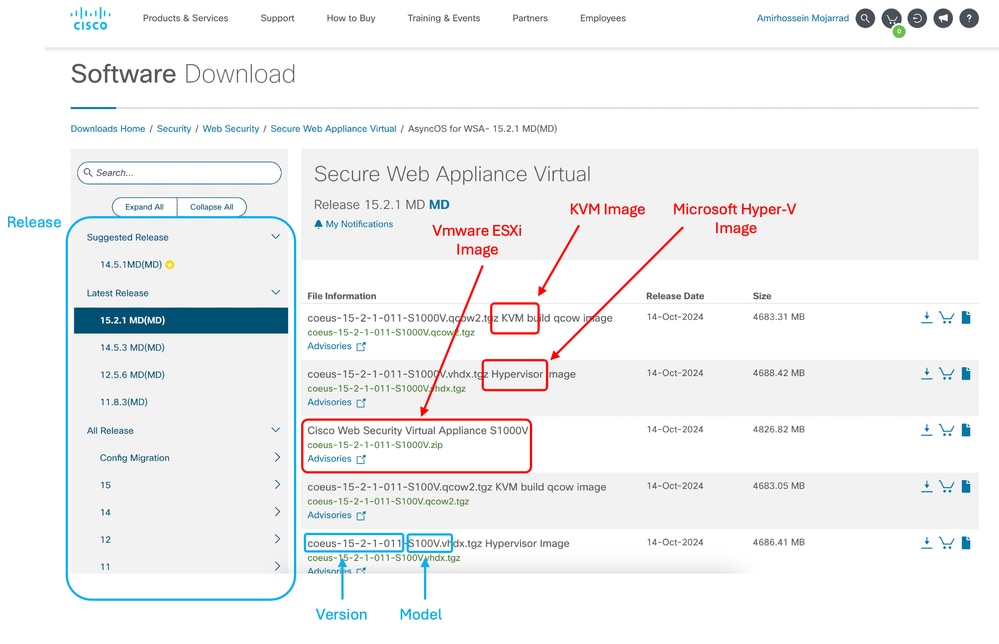Image resolution: width=999 pixels, height=644 pixels.
Task: Select release 11.8.3(MD)
Action: coord(124,403)
